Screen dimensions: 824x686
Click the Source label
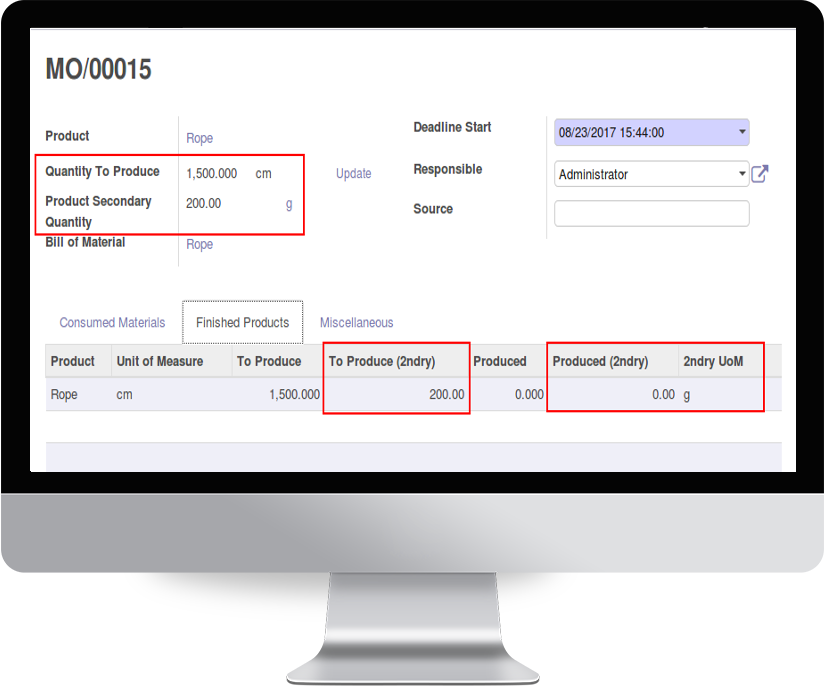click(x=433, y=209)
